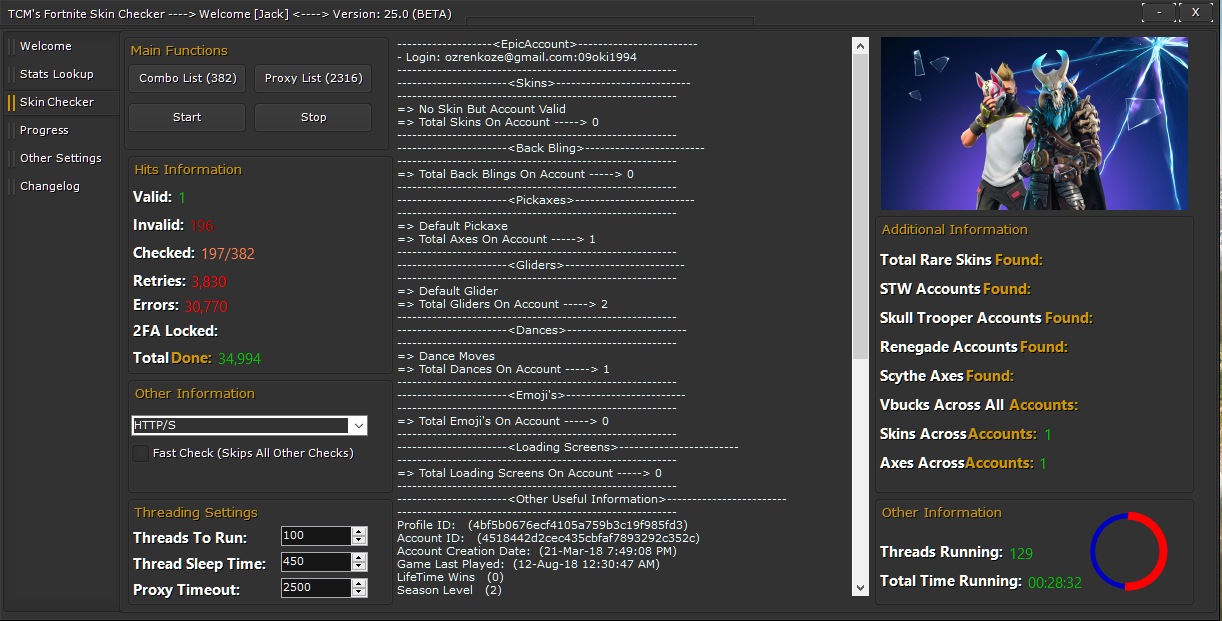Minimize the Skin Checker window
Image resolution: width=1222 pixels, height=621 pixels.
coord(1159,12)
